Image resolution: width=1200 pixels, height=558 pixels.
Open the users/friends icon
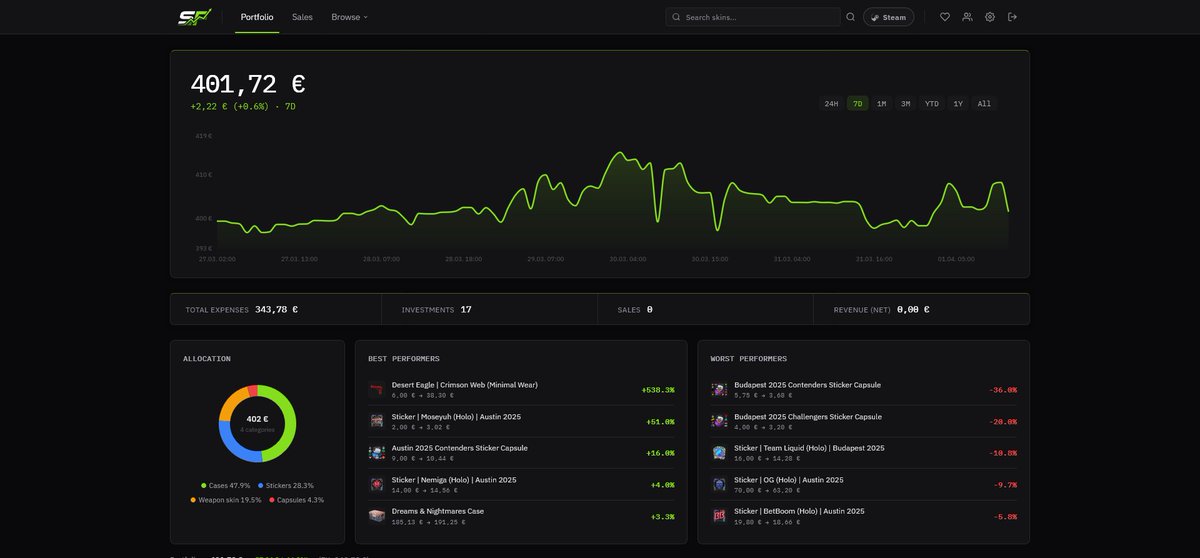967,17
